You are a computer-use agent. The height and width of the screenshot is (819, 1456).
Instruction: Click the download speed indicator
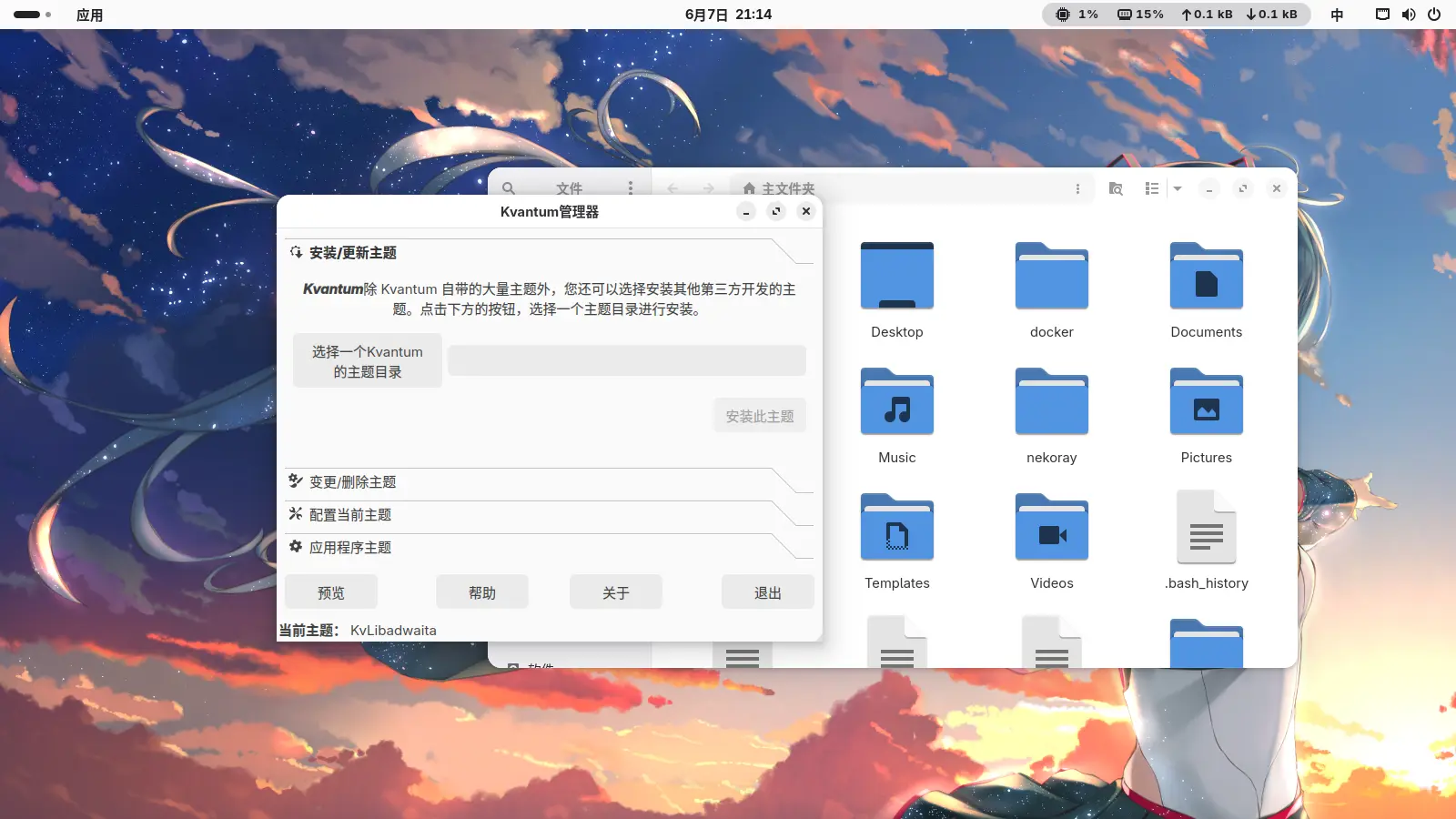pos(1271,15)
